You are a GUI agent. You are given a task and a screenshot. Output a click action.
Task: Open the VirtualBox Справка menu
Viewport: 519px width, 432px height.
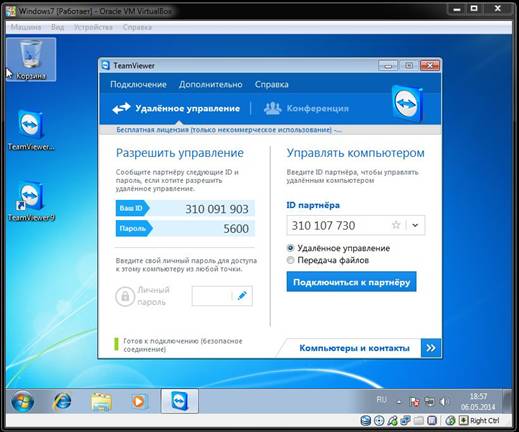[x=137, y=27]
